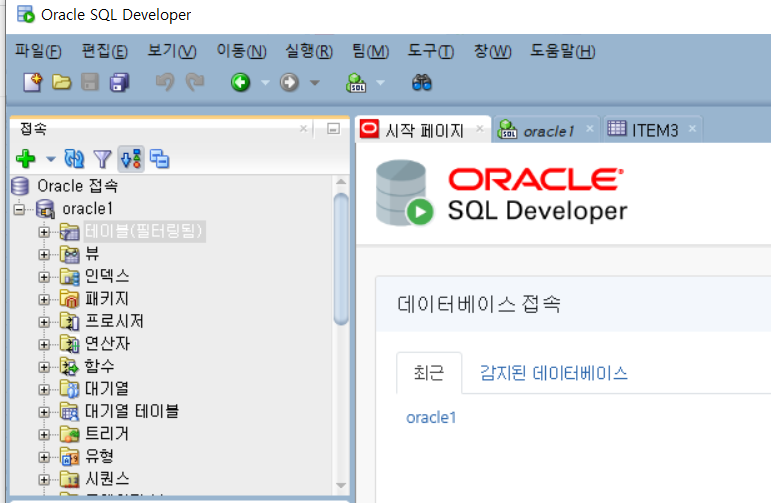Image resolution: width=771 pixels, height=503 pixels.
Task: Open the 팀(M) menu
Action: click(x=370, y=51)
